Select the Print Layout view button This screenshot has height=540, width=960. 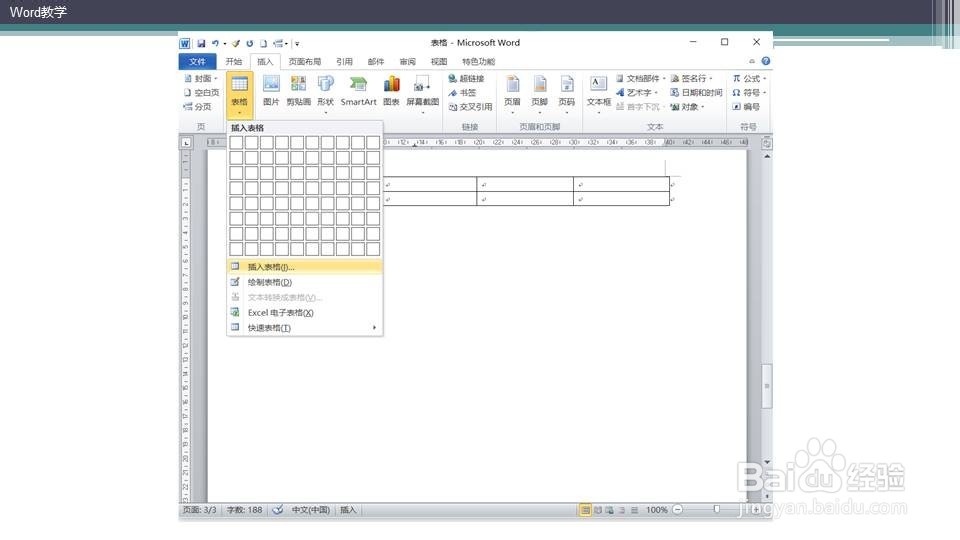click(585, 509)
